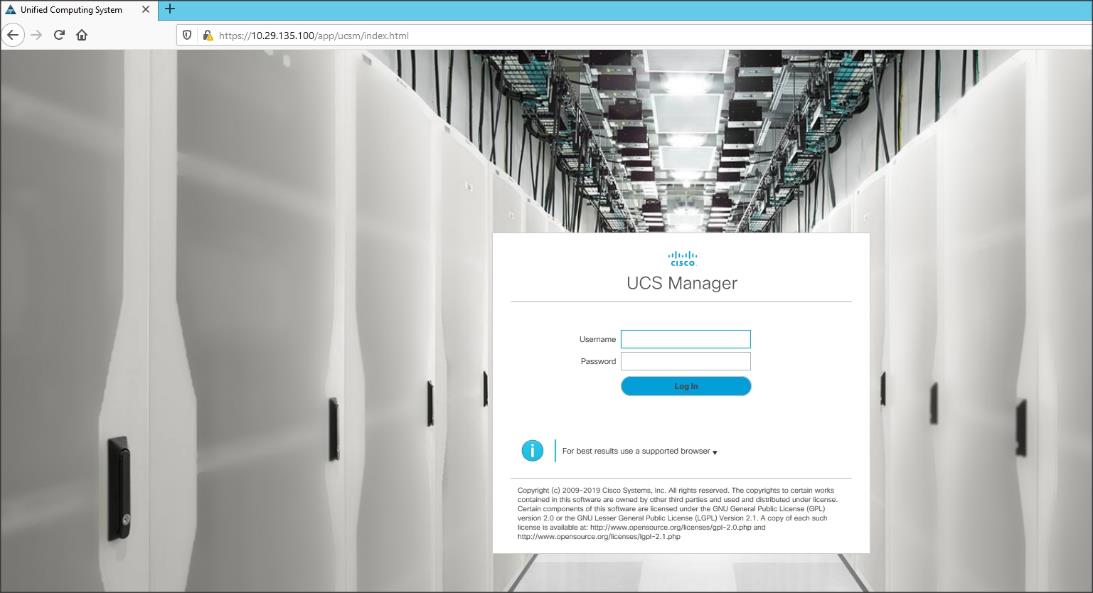Click the tracking protection shield icon
The image size is (1093, 593).
click(187, 35)
